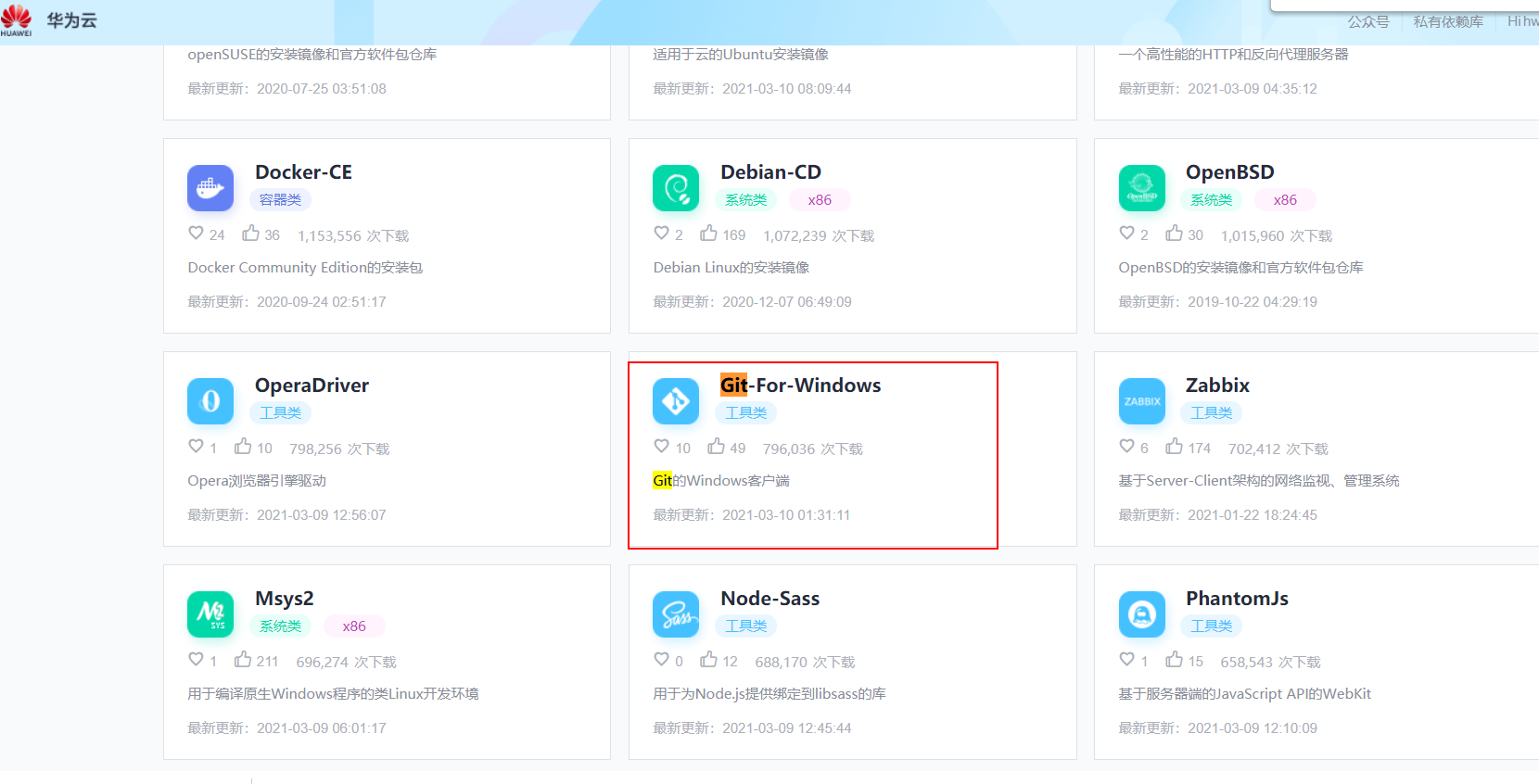Select description 'Debian Linux的安装镜像'
Screen dimensions: 1539x784
731,268
